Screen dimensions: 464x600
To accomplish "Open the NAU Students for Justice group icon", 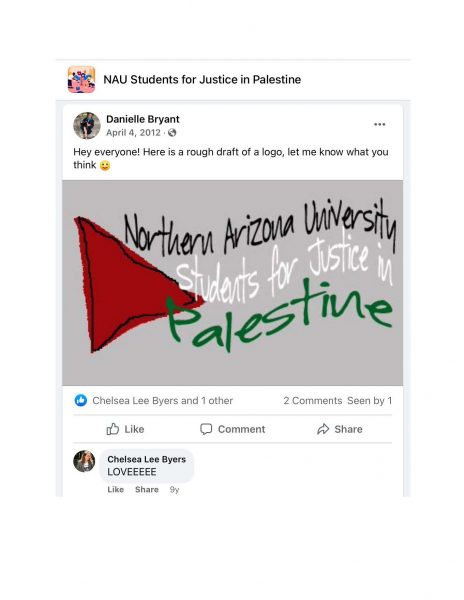I will coord(81,79).
